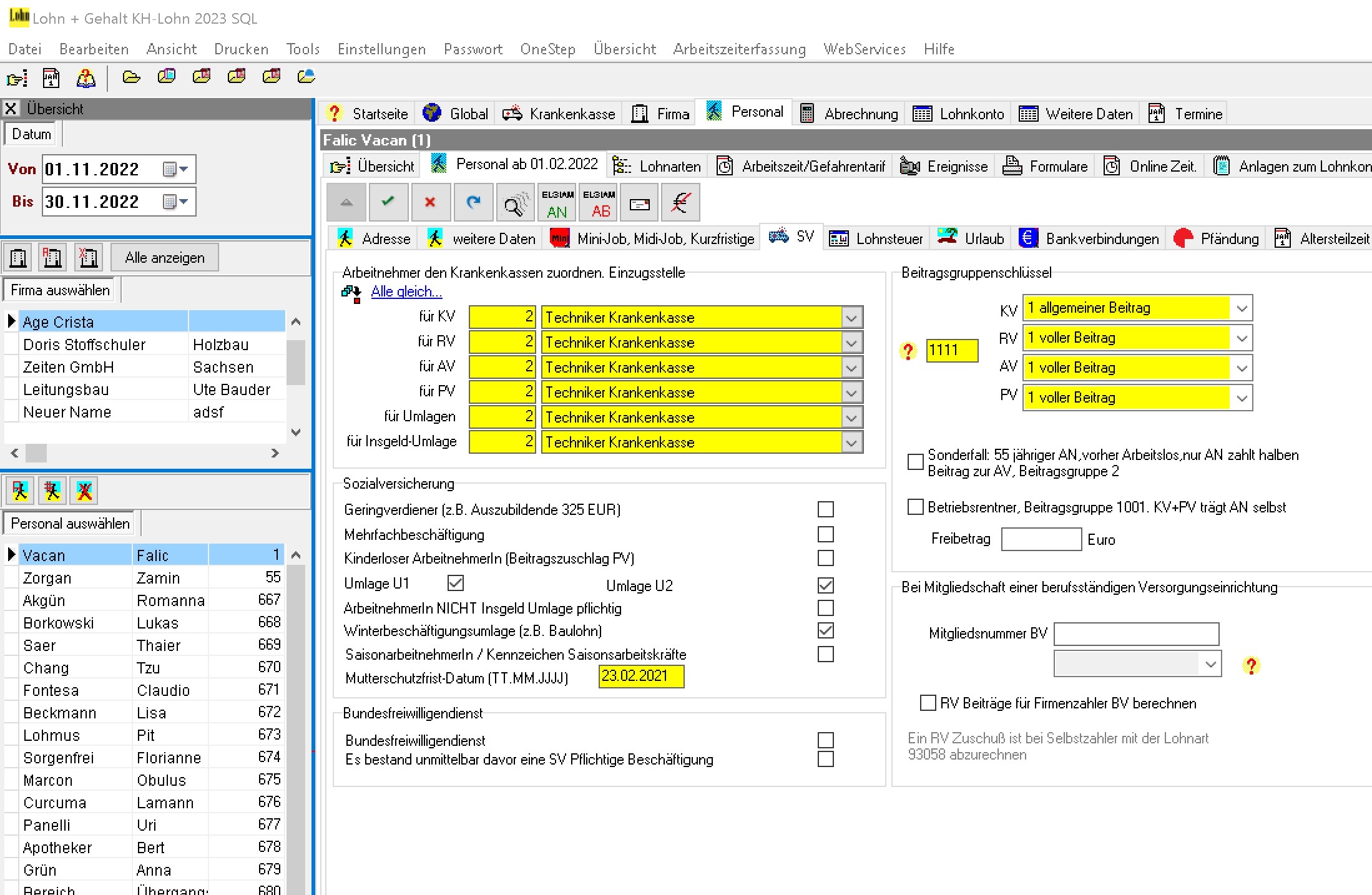This screenshot has width=1372, height=895.
Task: Uncheck the Umlage U1 checkbox
Action: pyautogui.click(x=456, y=583)
